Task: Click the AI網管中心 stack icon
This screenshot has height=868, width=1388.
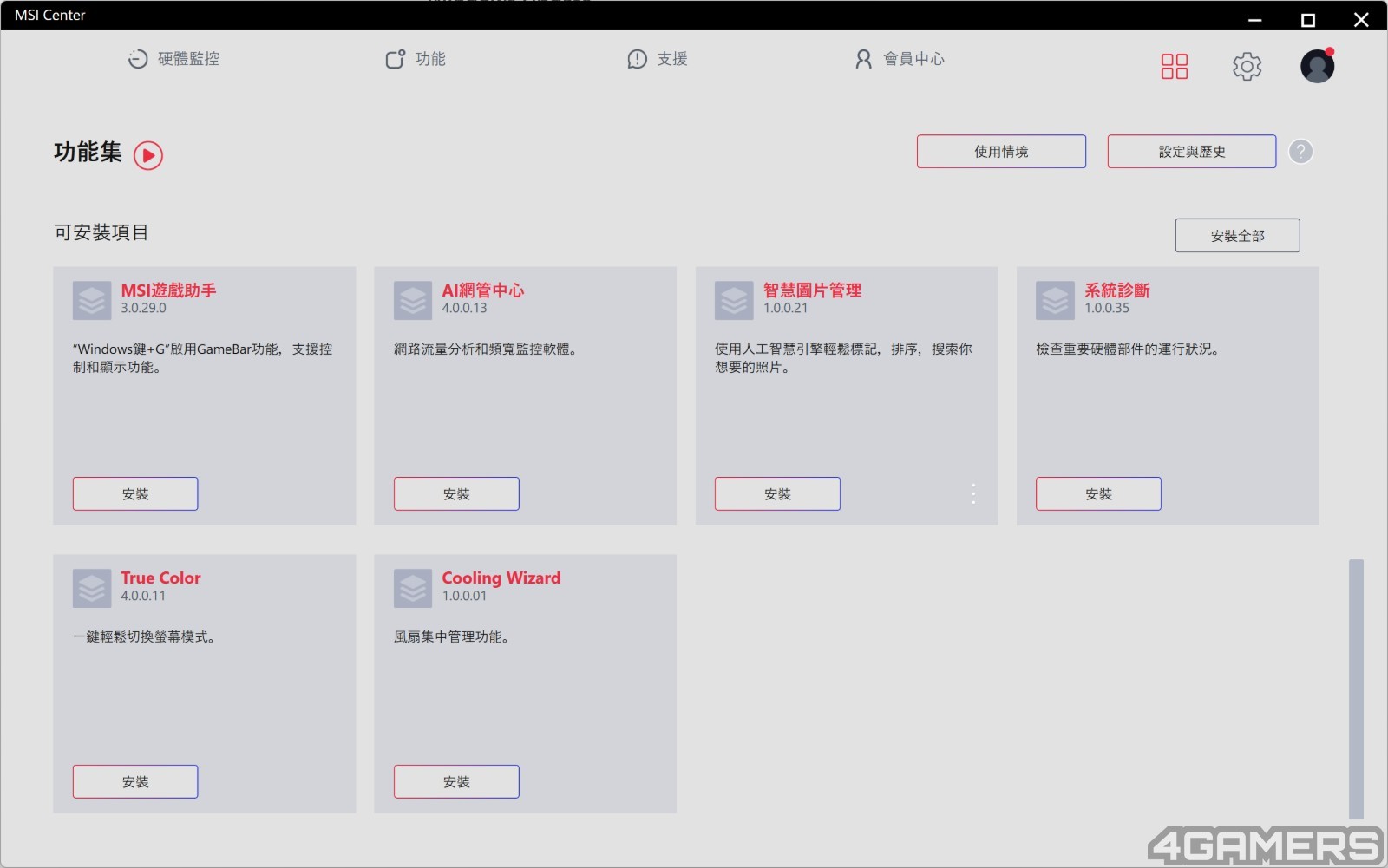Action: tap(413, 300)
